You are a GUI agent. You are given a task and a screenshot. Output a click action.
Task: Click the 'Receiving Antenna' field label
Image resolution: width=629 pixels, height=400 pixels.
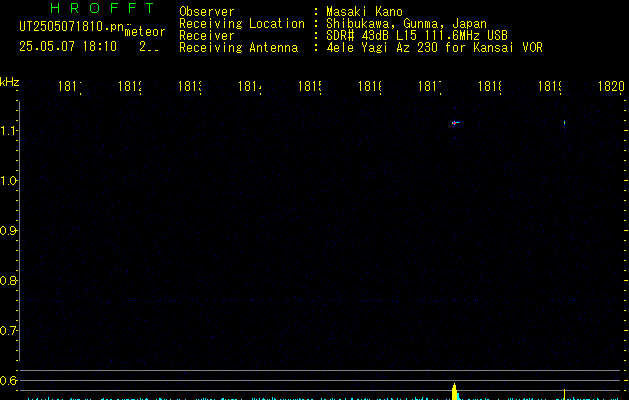[x=239, y=48]
